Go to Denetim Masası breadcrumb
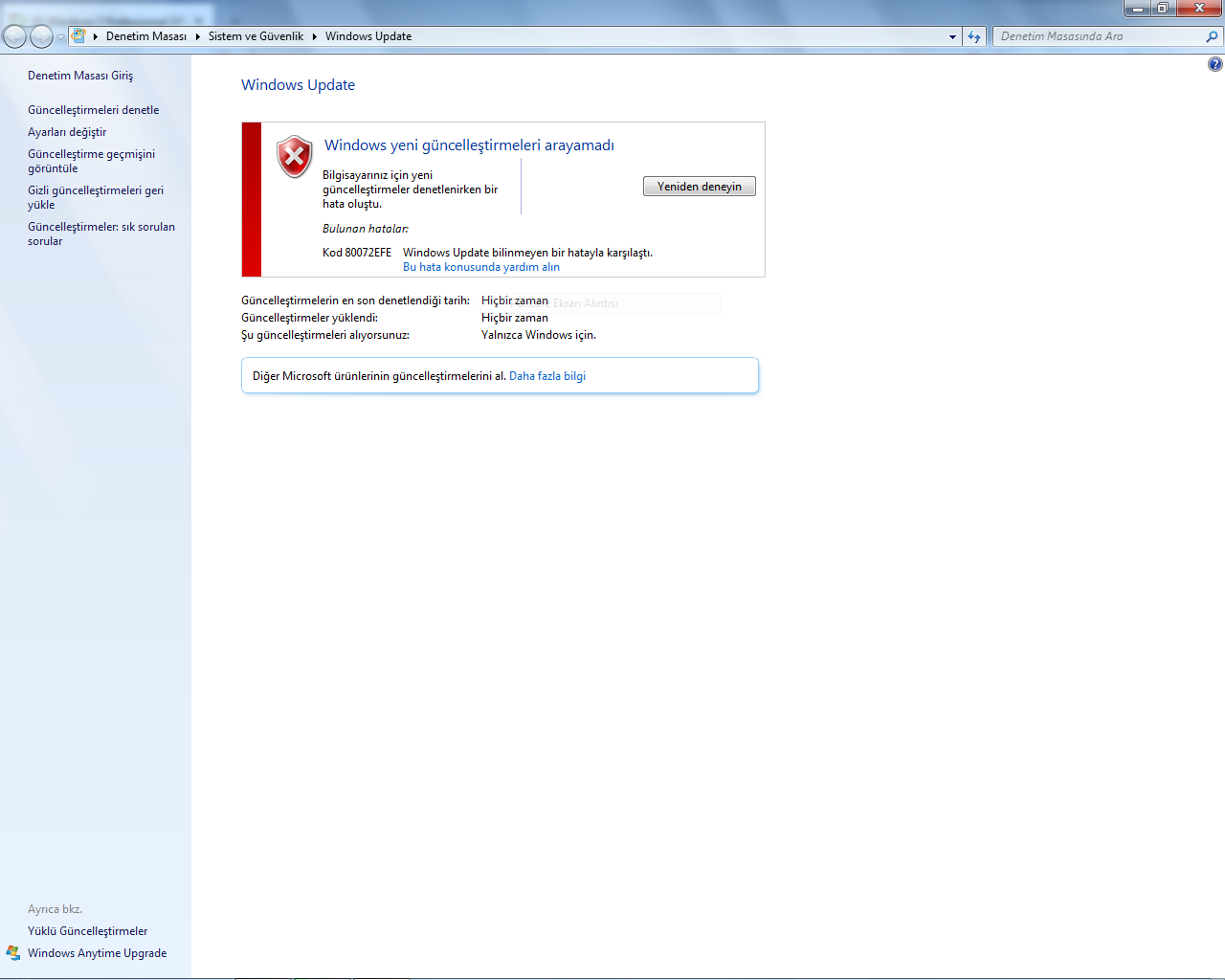This screenshot has height=980, width=1225. pyautogui.click(x=146, y=36)
